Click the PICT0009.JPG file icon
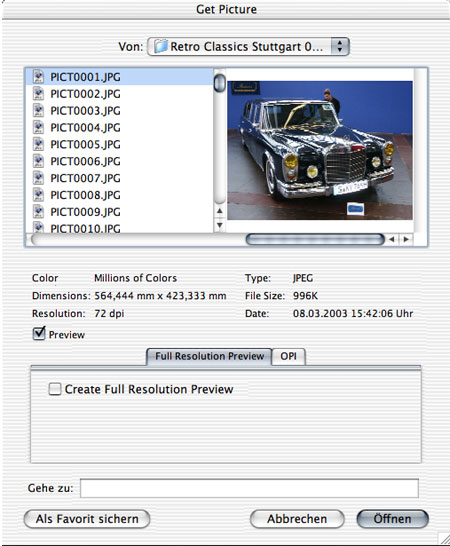Screen dimensions: 450x546 tap(38, 212)
